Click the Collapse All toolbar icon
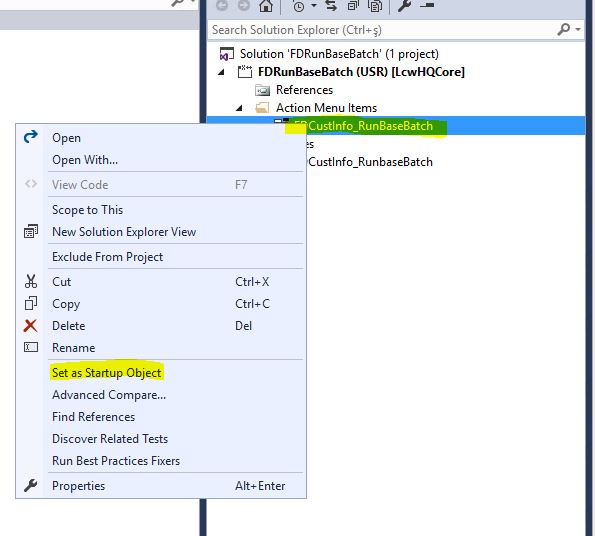Image resolution: width=595 pixels, height=536 pixels. coord(353,5)
